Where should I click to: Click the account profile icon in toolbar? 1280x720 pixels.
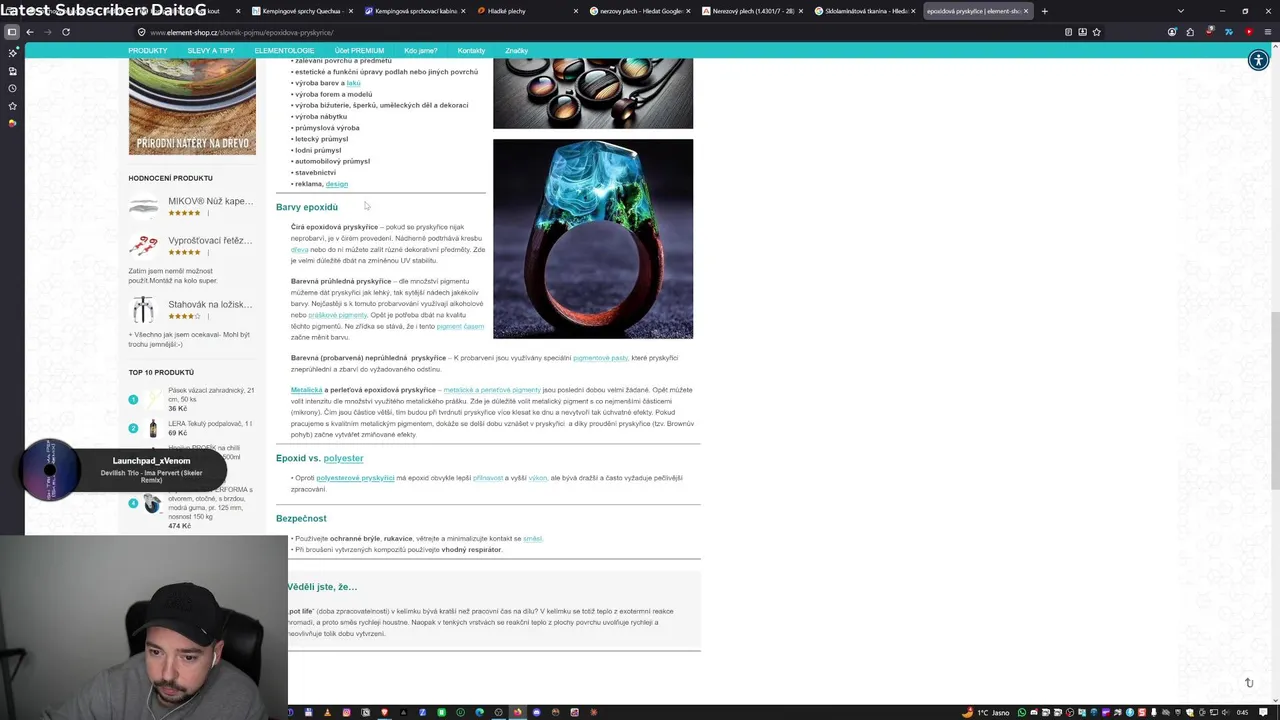tap(1172, 32)
